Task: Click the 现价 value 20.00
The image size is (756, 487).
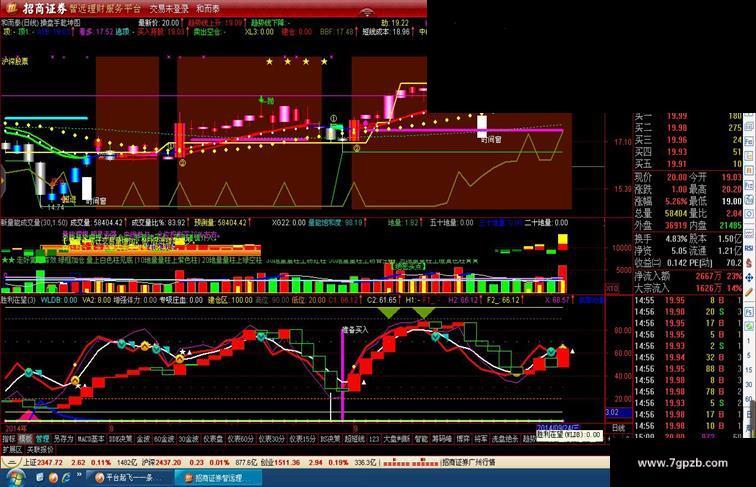Action: click(x=677, y=177)
